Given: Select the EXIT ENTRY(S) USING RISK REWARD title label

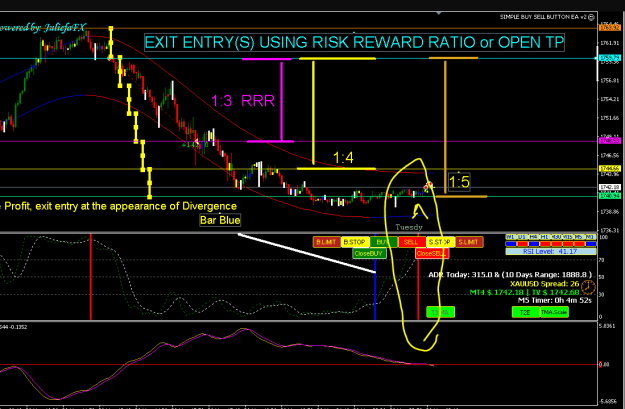Looking at the screenshot, I should point(354,42).
